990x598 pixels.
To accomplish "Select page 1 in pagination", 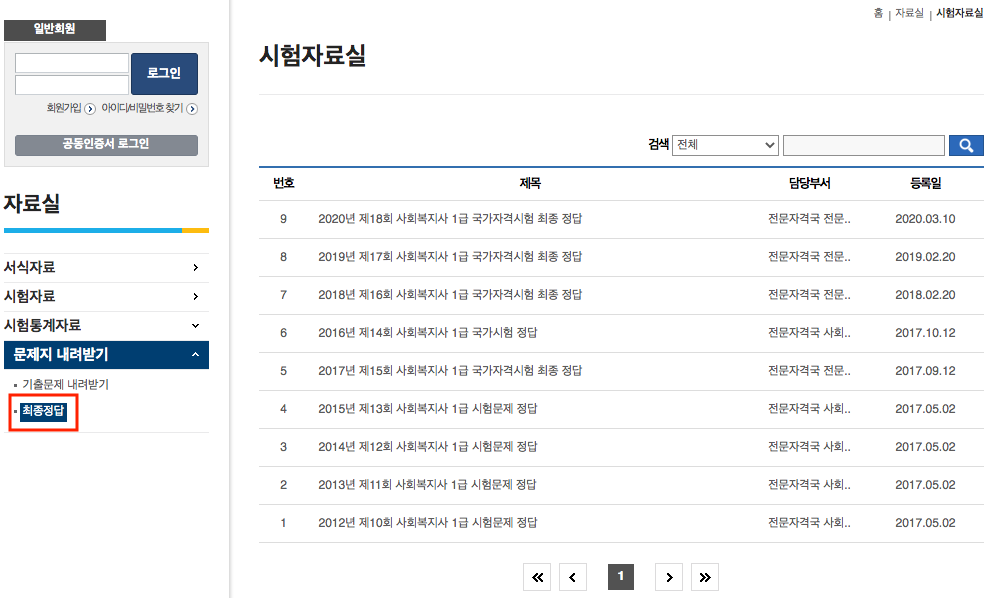I will 621,577.
